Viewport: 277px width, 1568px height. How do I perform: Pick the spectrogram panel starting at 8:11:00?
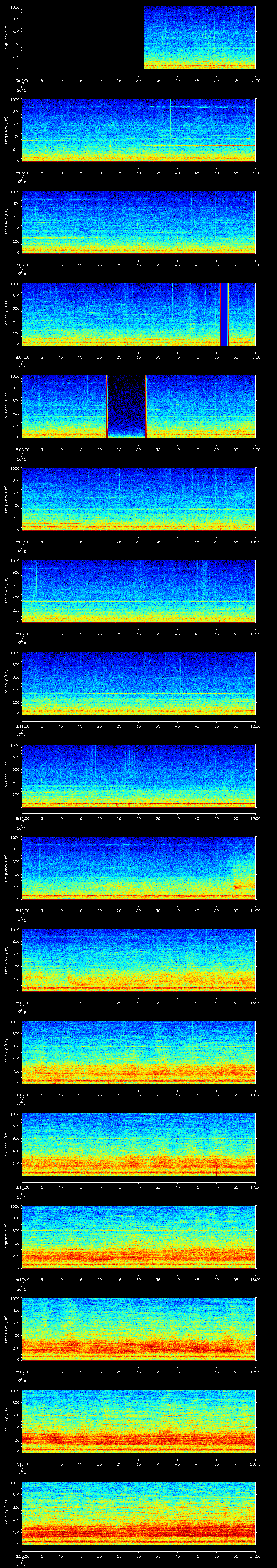click(139, 683)
